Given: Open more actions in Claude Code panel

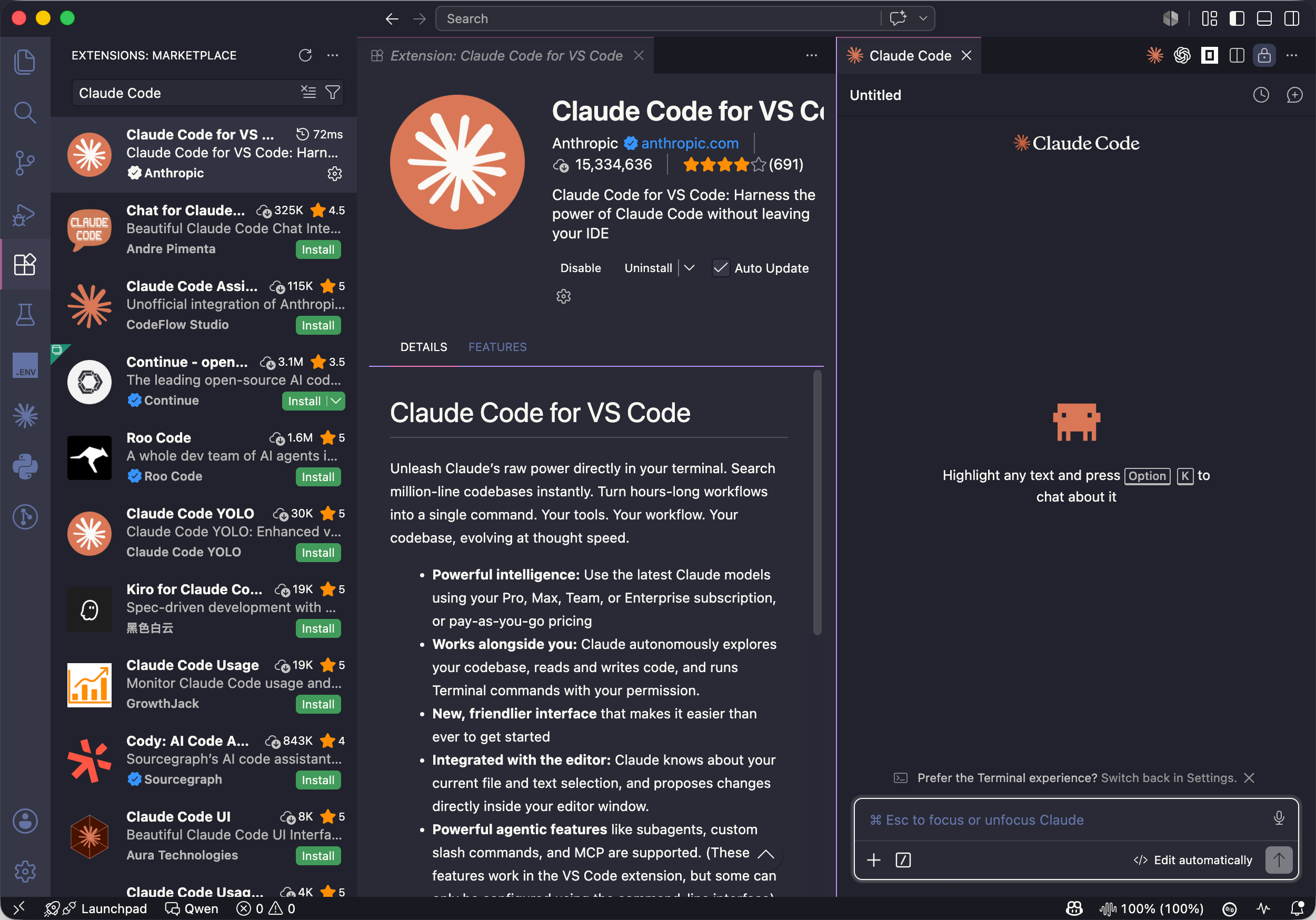Looking at the screenshot, I should point(1291,55).
